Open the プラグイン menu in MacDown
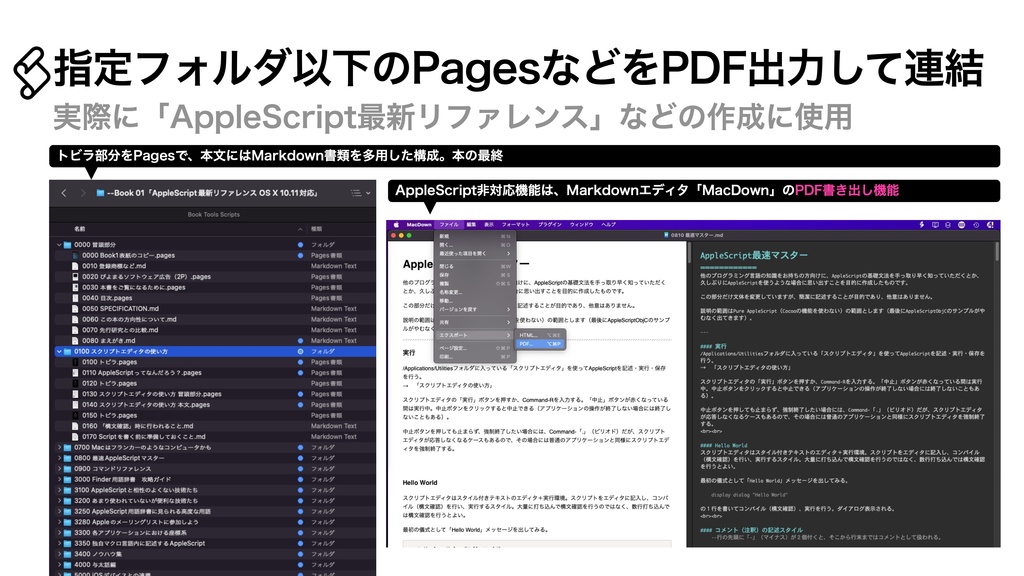Viewport: 1024px width, 576px height. pyautogui.click(x=550, y=225)
